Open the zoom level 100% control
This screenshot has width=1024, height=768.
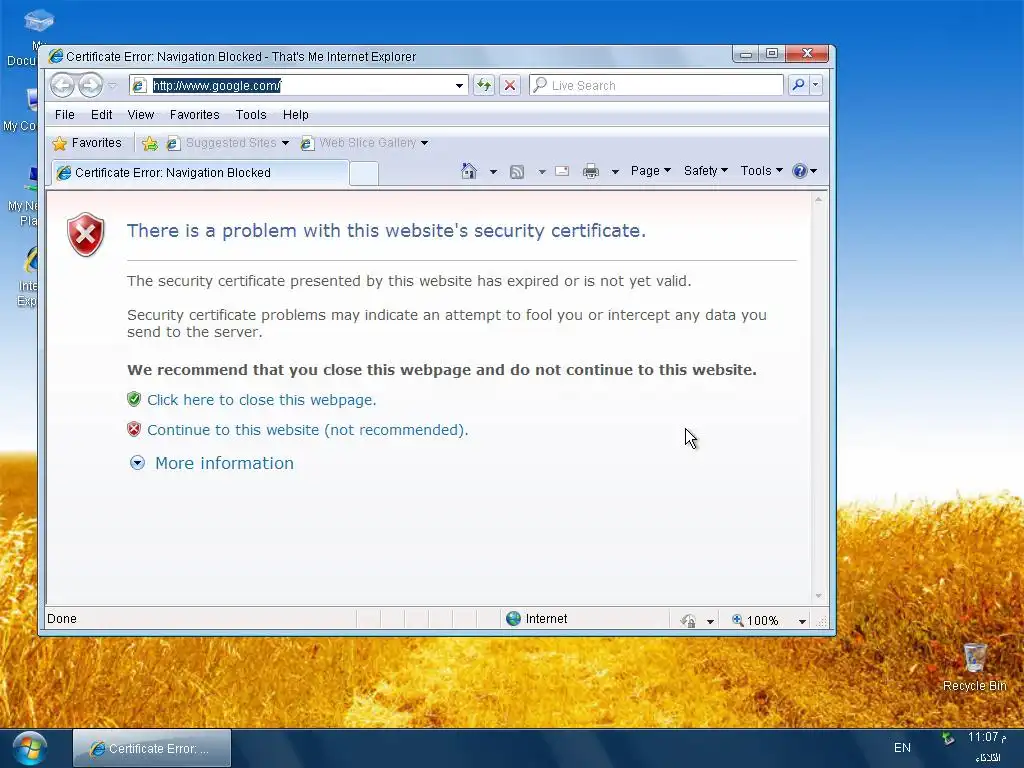tap(756, 620)
